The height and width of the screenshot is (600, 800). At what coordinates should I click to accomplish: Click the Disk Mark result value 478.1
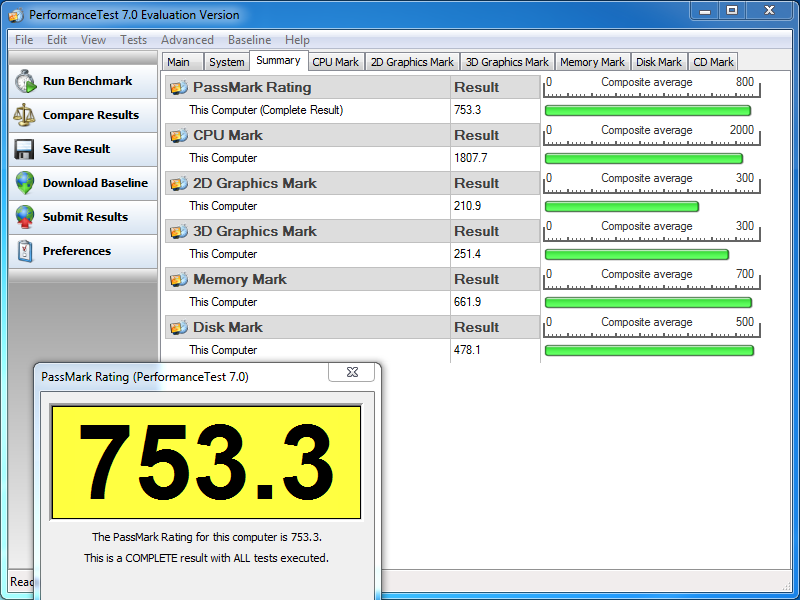[467, 350]
